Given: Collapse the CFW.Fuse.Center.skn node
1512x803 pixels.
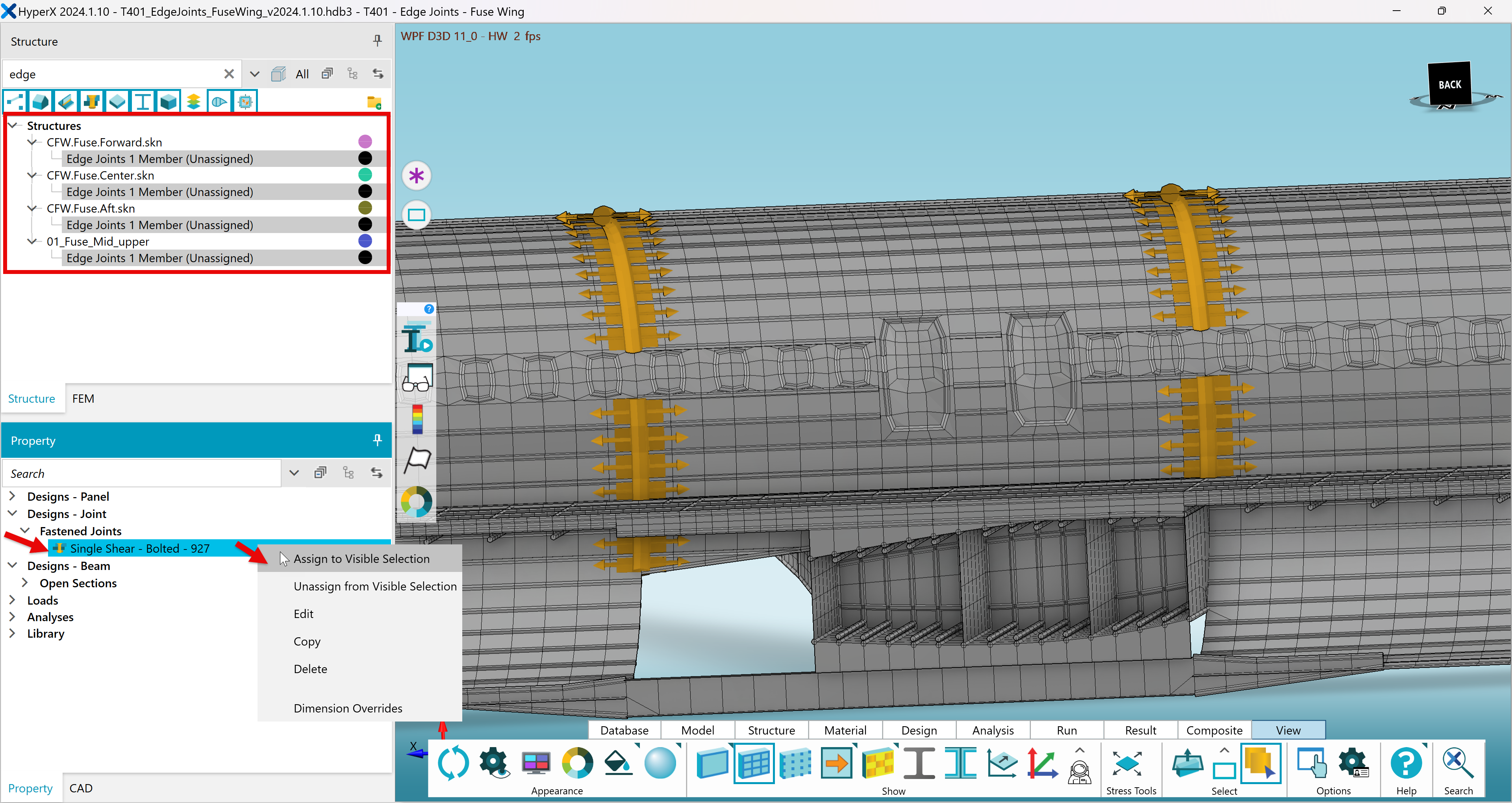Looking at the screenshot, I should (x=32, y=175).
